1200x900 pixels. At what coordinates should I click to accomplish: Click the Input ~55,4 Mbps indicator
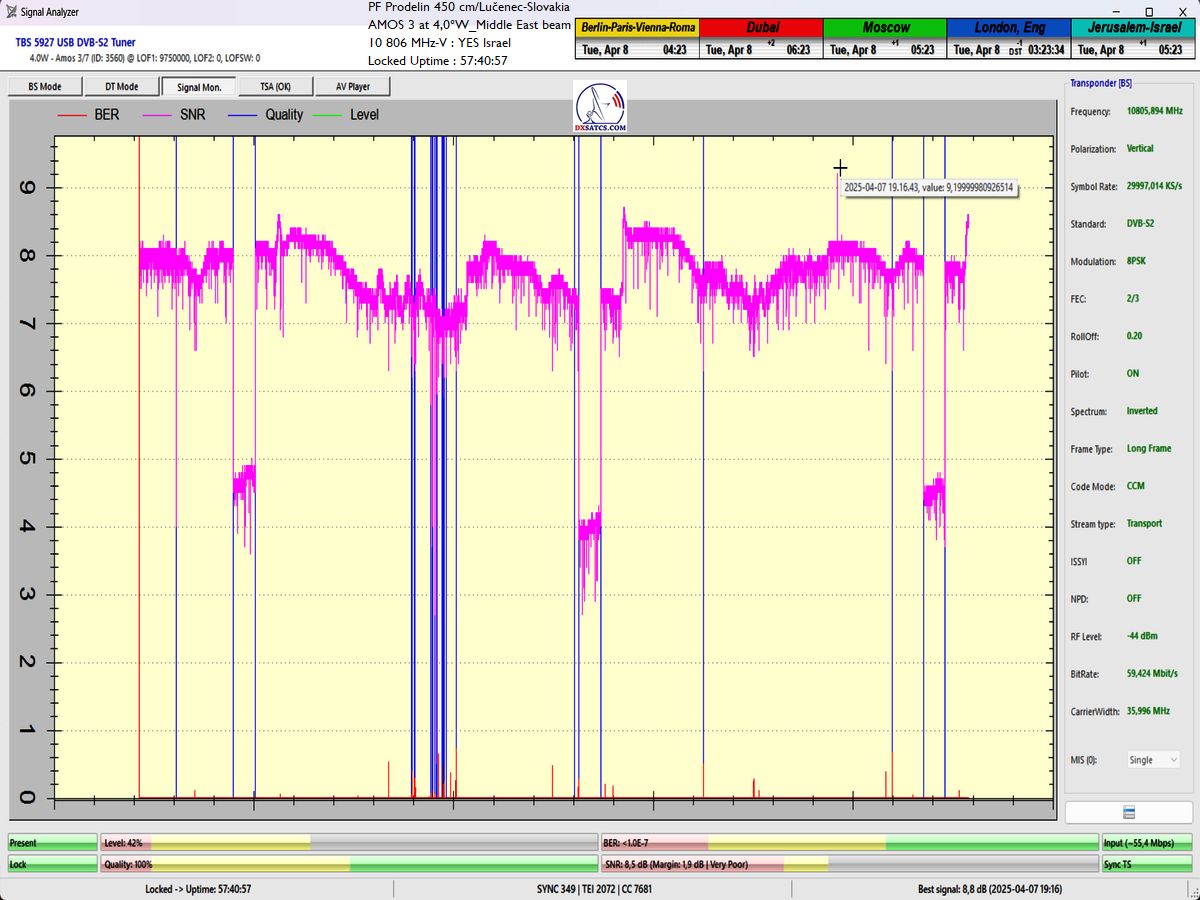click(1147, 843)
